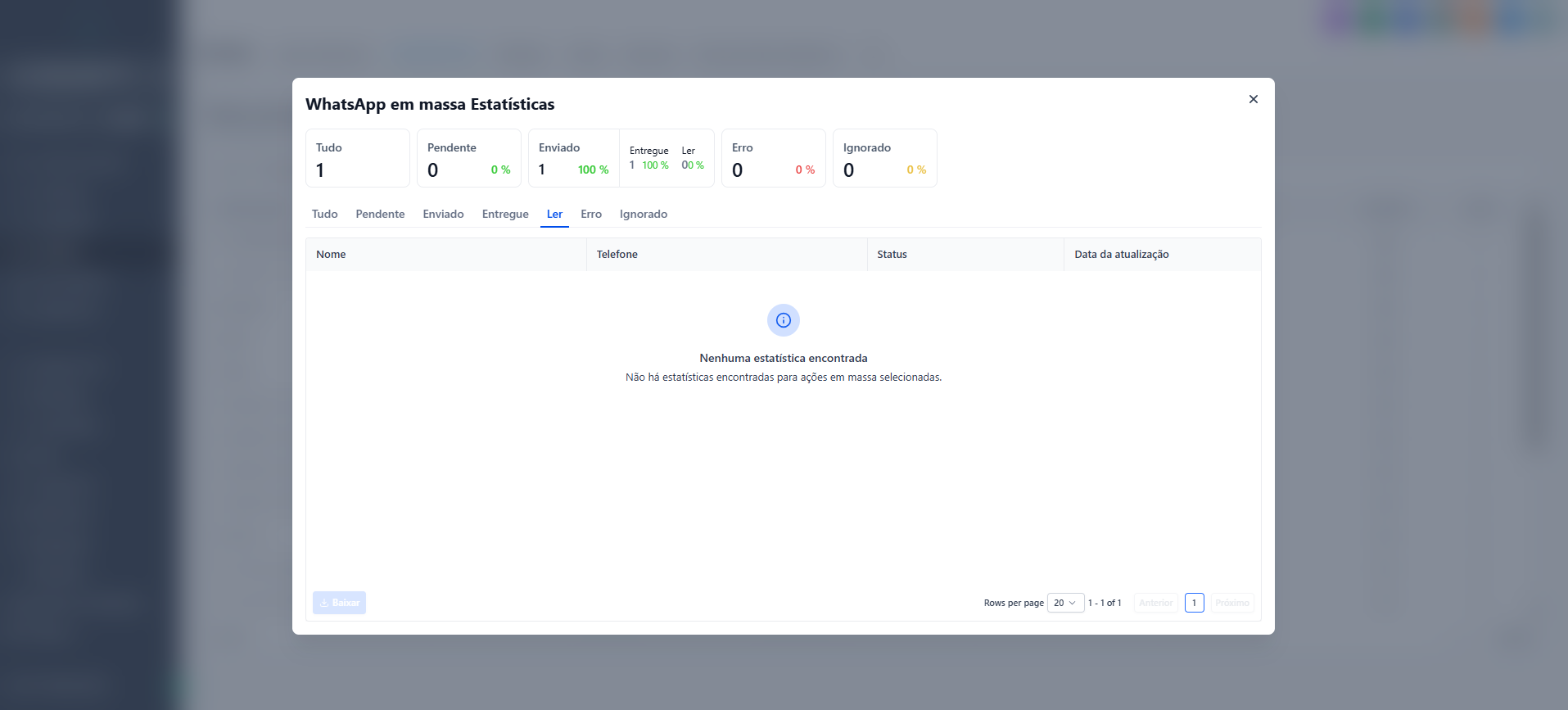This screenshot has width=1568, height=710.
Task: Switch to the Erro tab
Action: click(x=591, y=214)
